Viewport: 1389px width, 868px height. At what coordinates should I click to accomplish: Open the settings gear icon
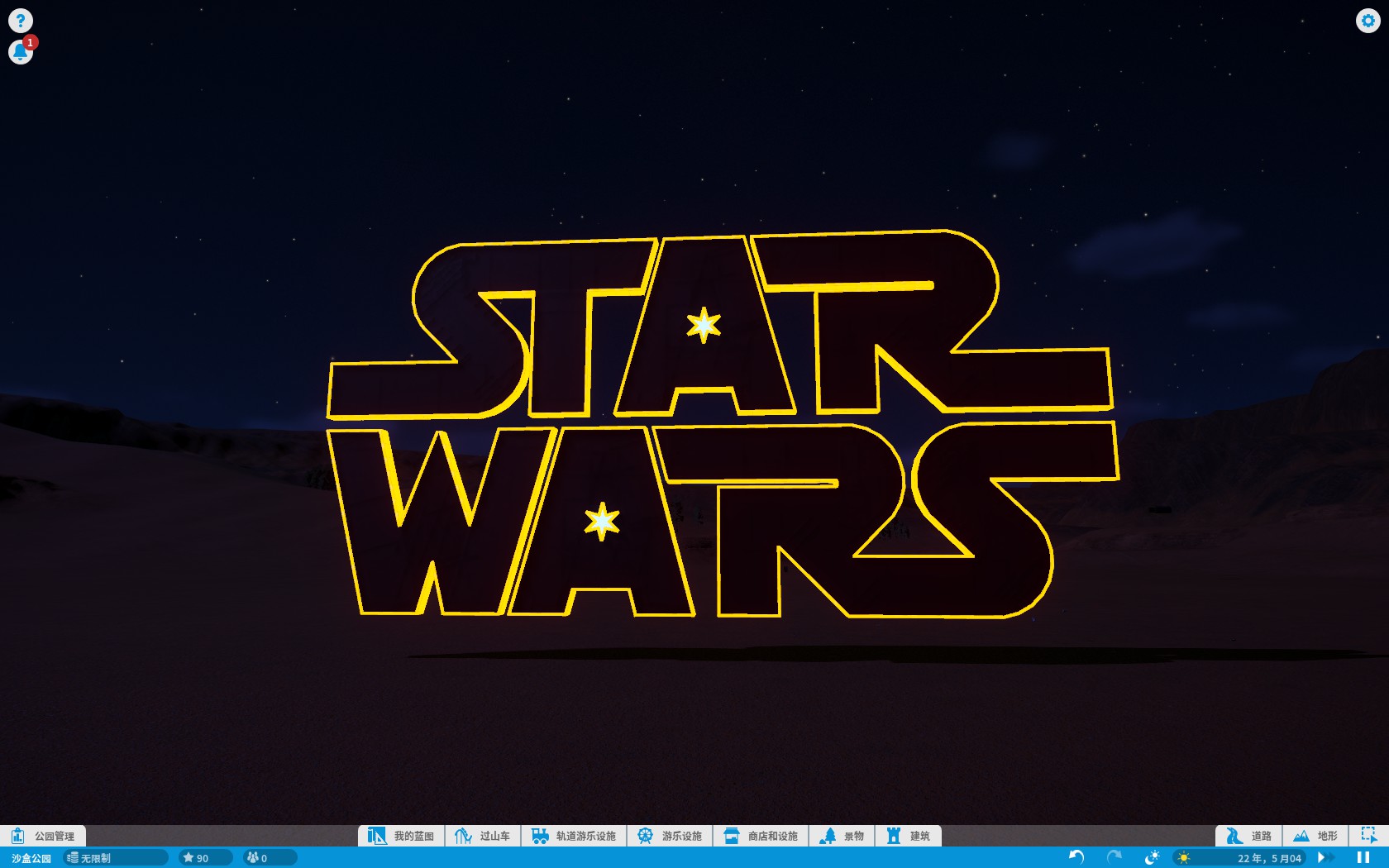tap(1368, 21)
